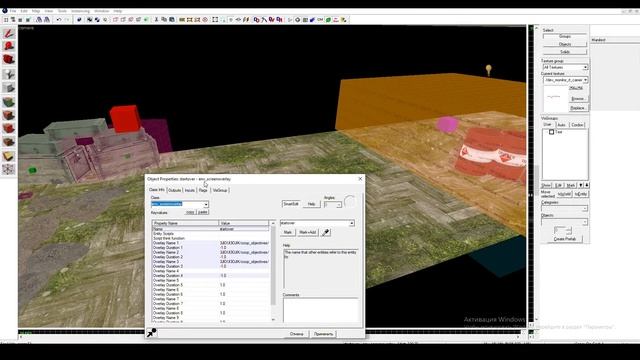Viewport: 640px width, 360px height.
Task: Open the File menu
Action: [x=13, y=11]
